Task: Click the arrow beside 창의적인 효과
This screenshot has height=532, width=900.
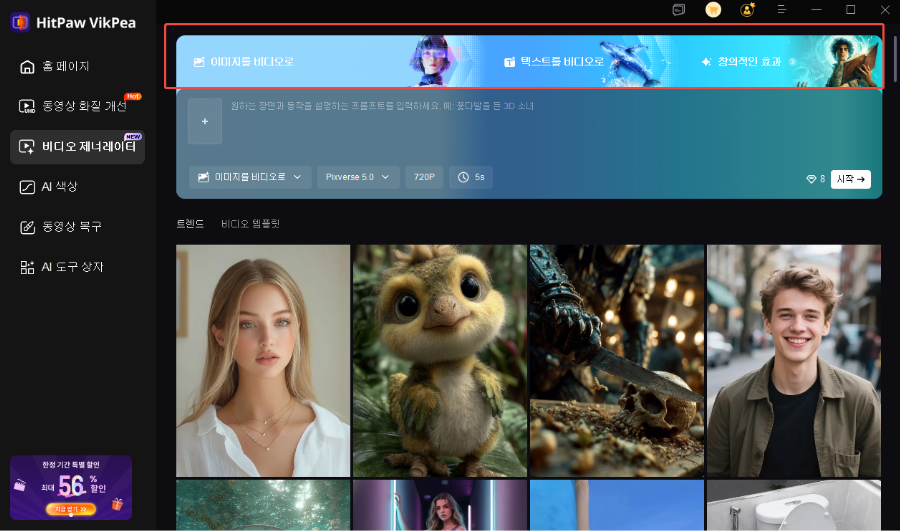Action: 793,61
